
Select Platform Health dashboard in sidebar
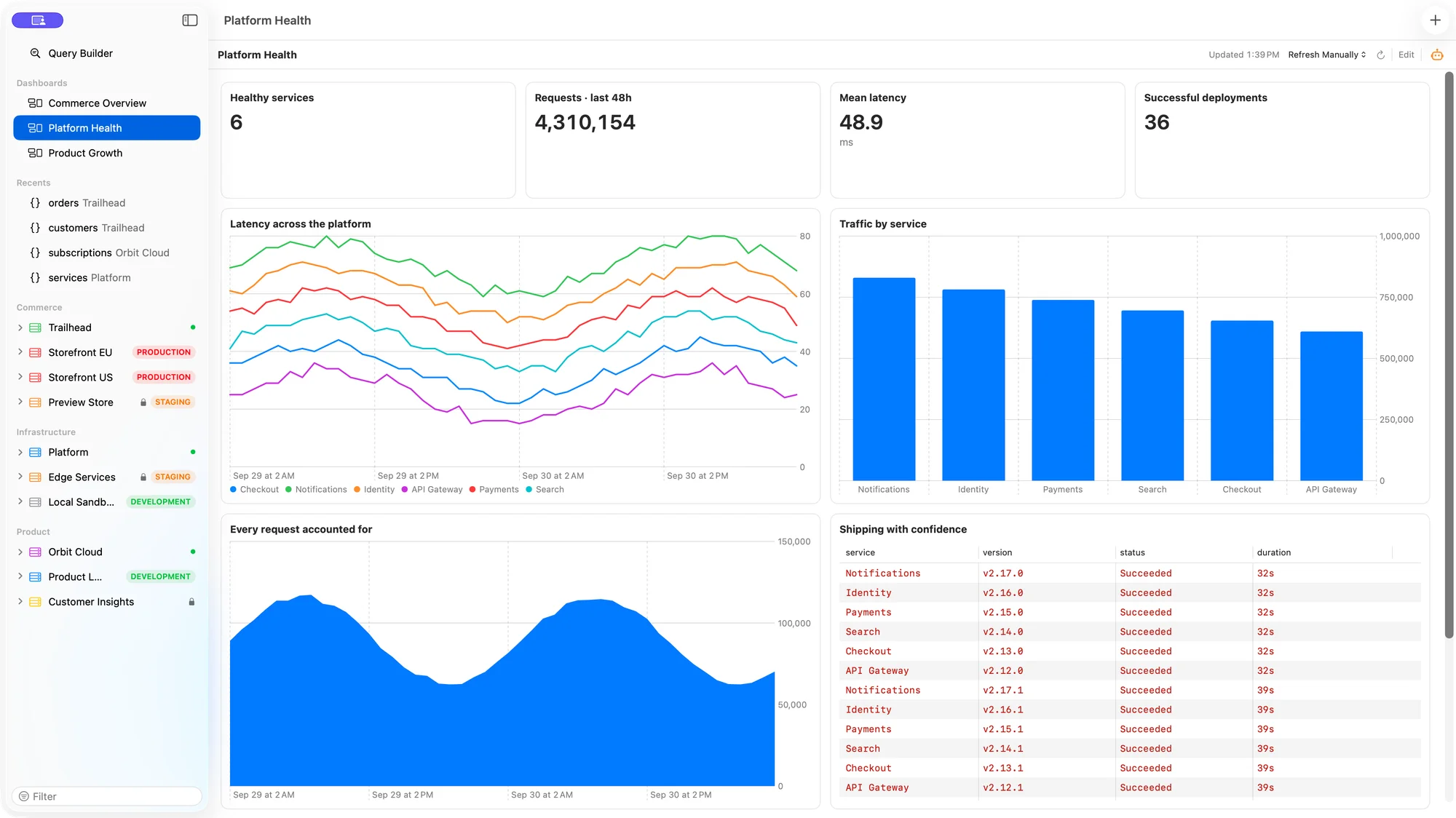107,128
